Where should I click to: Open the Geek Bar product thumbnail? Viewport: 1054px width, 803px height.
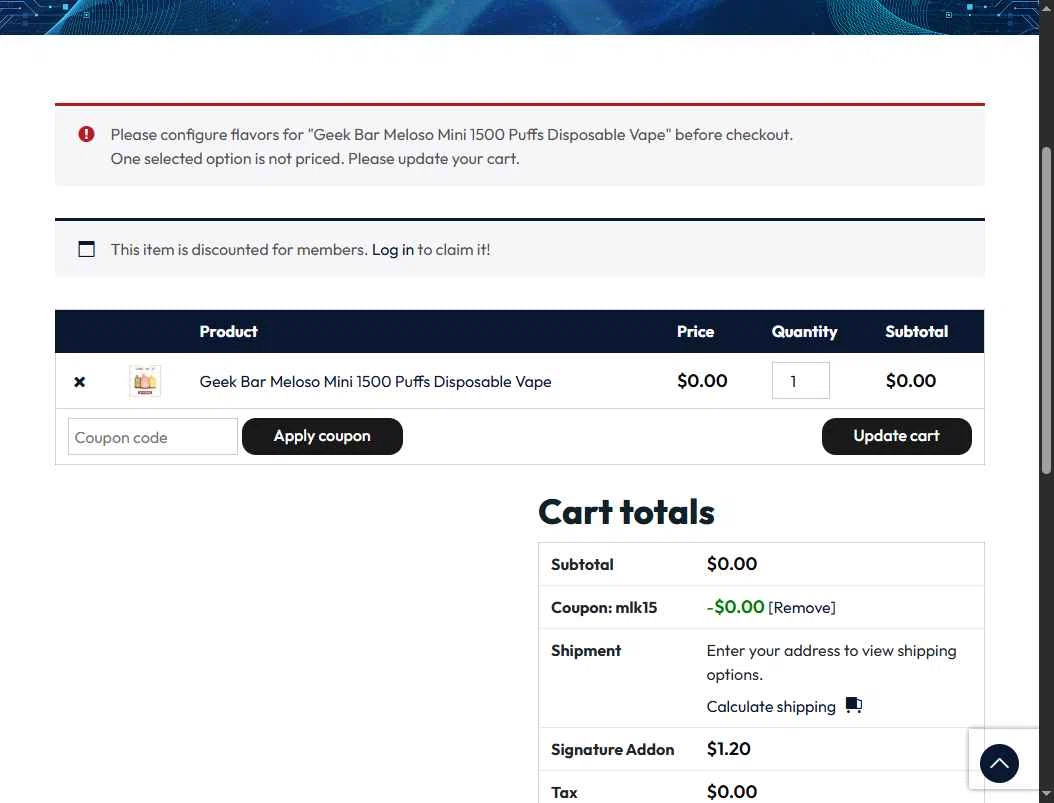pos(145,381)
